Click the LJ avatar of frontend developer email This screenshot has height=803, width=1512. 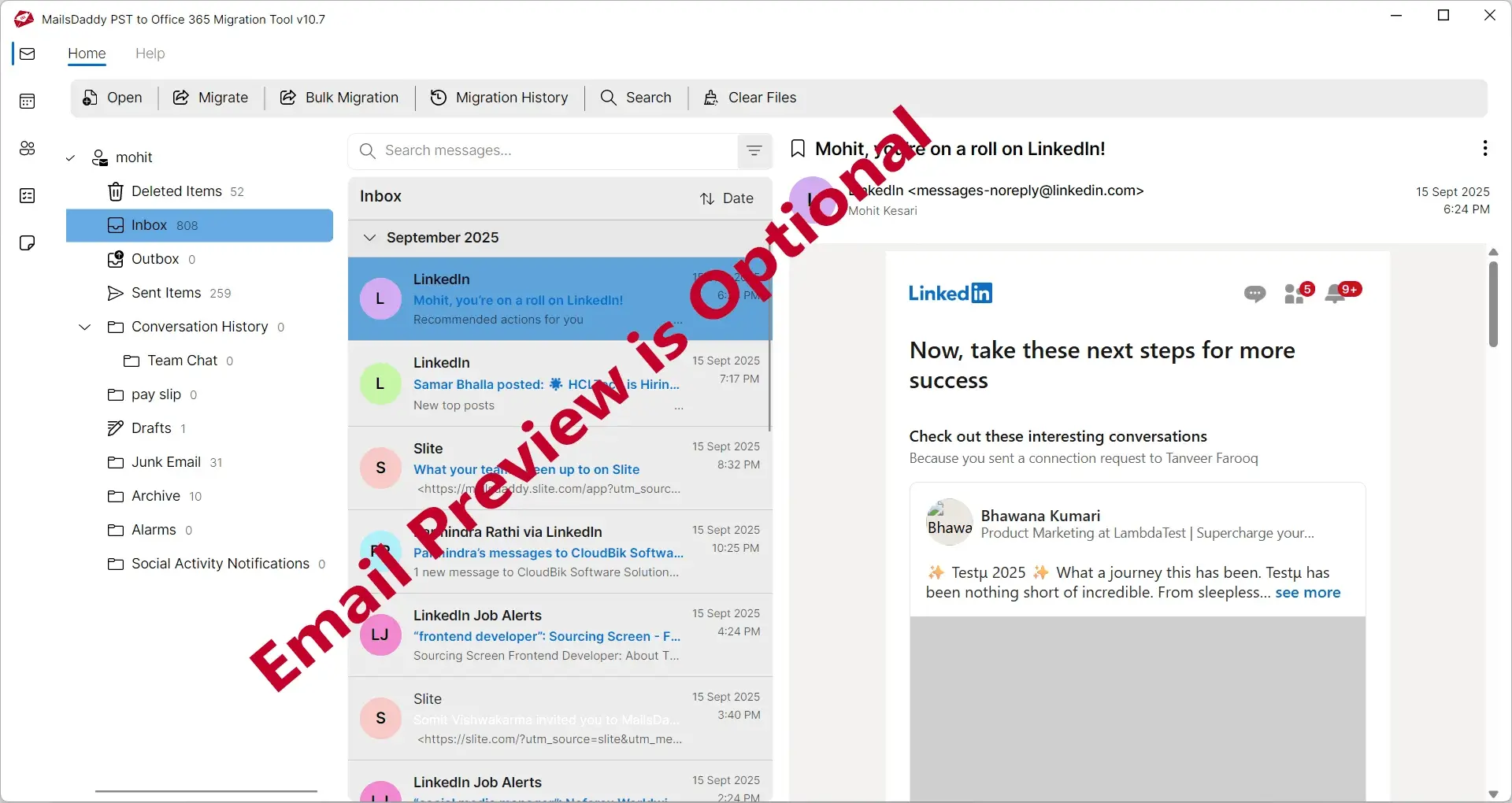click(x=380, y=635)
